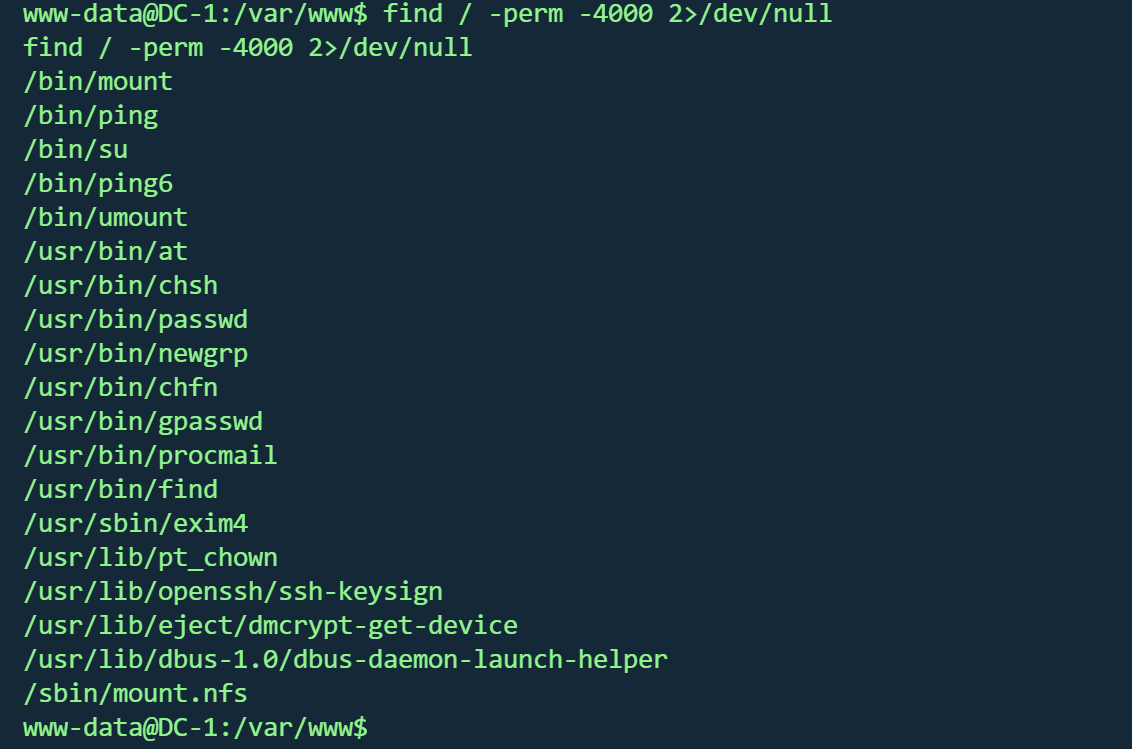Viewport: 1132px width, 749px height.
Task: Click the /usr/bin/chsh path
Action: [x=121, y=285]
